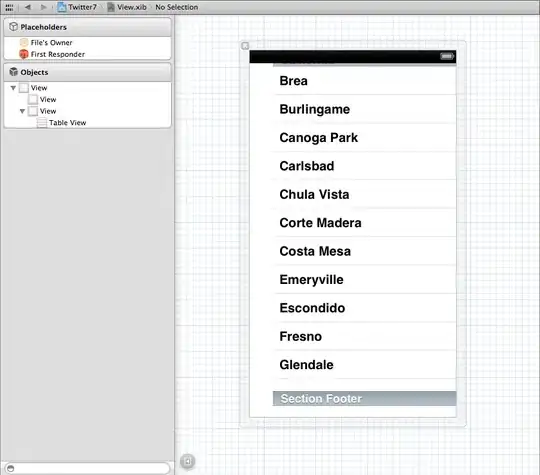Go forward with the right arrow

click(x=43, y=7)
